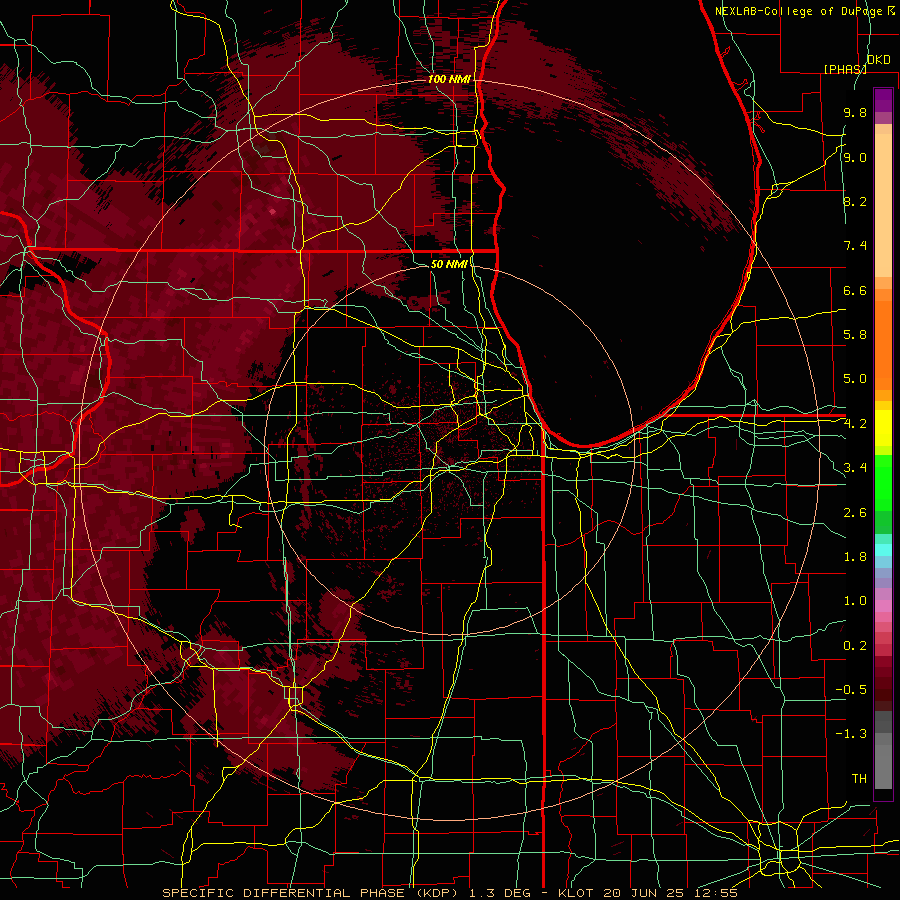
Task: Click the 1.0 scale value
Action: tap(855, 601)
